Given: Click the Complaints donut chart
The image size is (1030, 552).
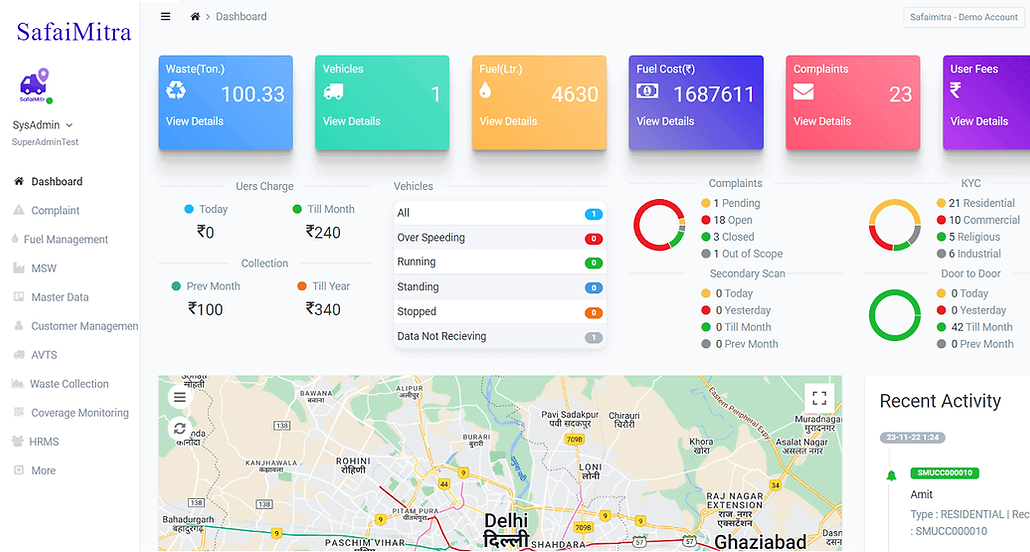Looking at the screenshot, I should coord(659,225).
